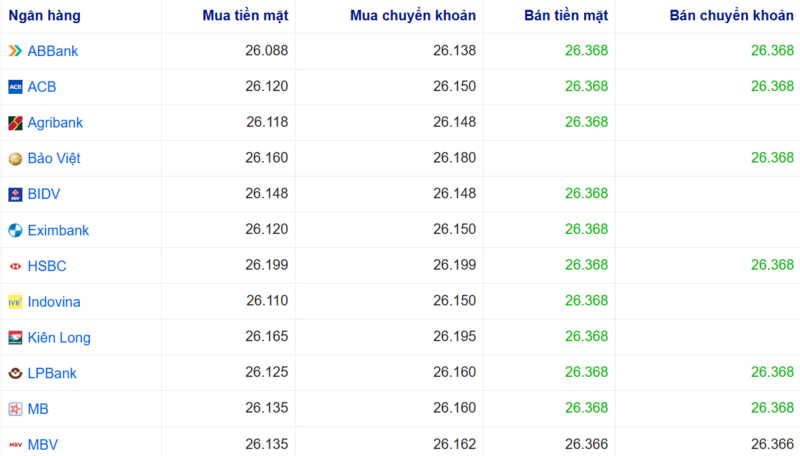Click the Kiên Long logo icon
Image resolution: width=800 pixels, height=456 pixels.
pyautogui.click(x=15, y=338)
